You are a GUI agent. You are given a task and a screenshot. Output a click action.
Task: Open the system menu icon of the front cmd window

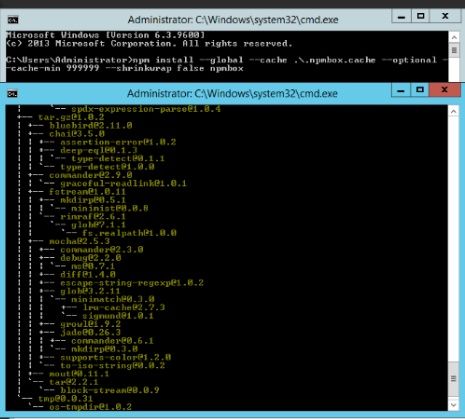12,94
